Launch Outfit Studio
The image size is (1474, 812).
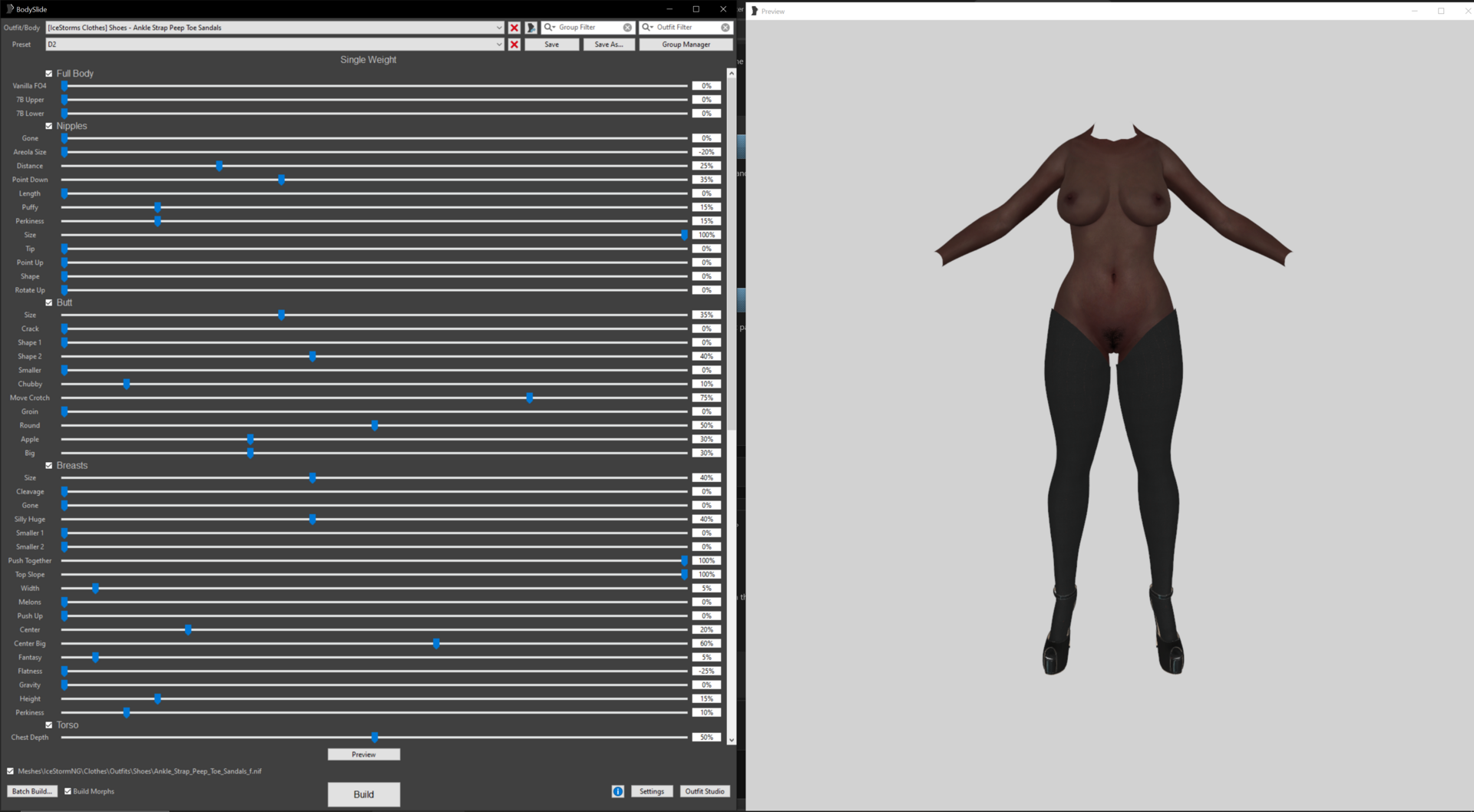pyautogui.click(x=705, y=791)
